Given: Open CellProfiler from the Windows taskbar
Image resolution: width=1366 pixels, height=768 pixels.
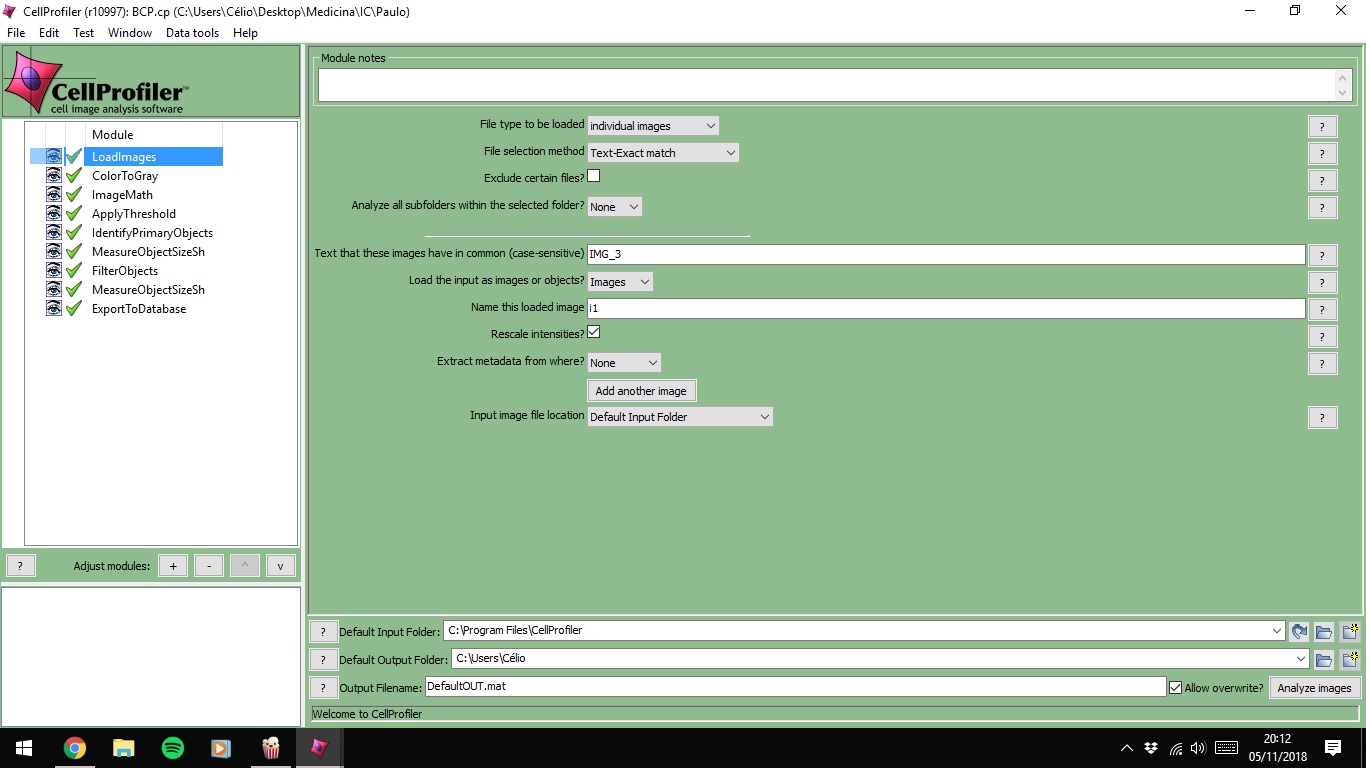Looking at the screenshot, I should point(319,747).
